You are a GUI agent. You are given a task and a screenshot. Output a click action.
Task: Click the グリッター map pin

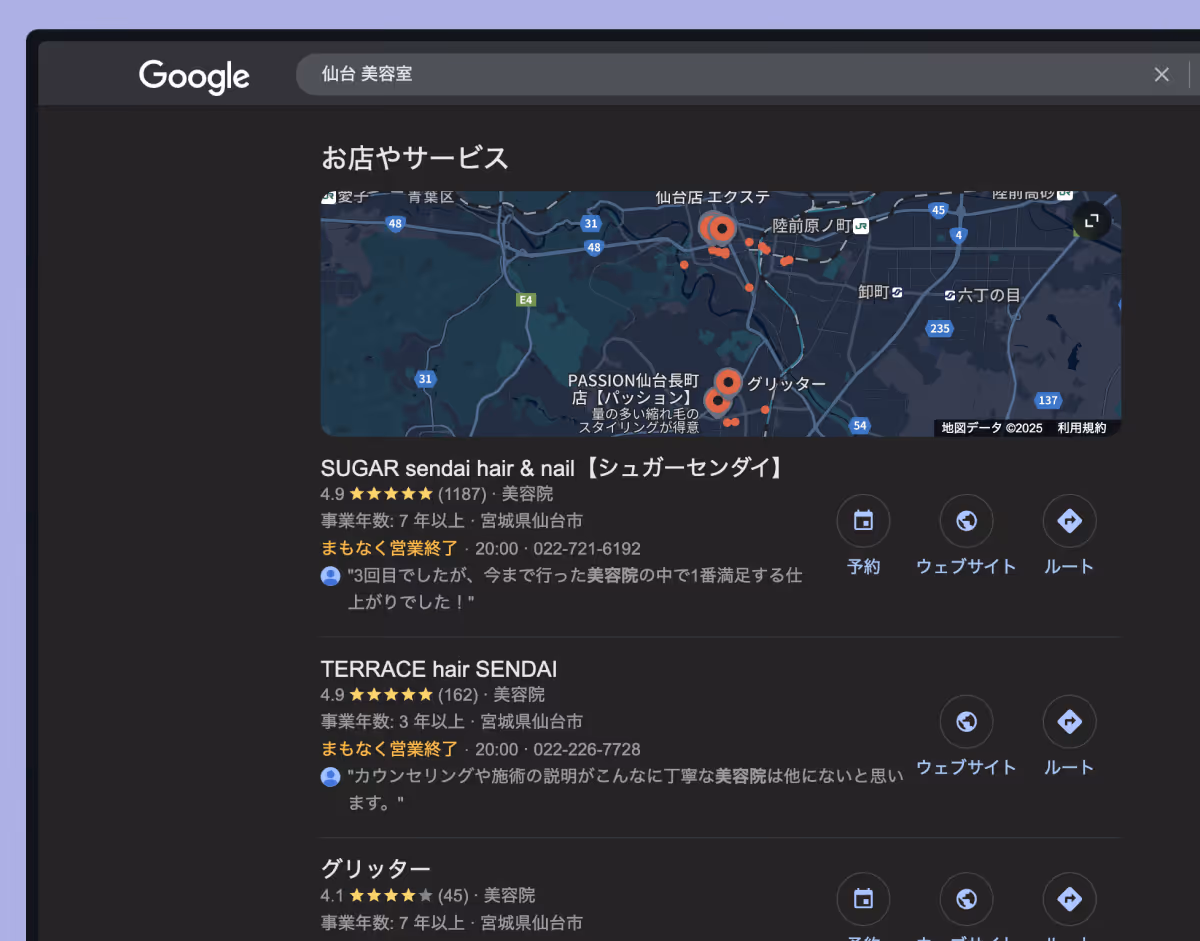tap(729, 382)
